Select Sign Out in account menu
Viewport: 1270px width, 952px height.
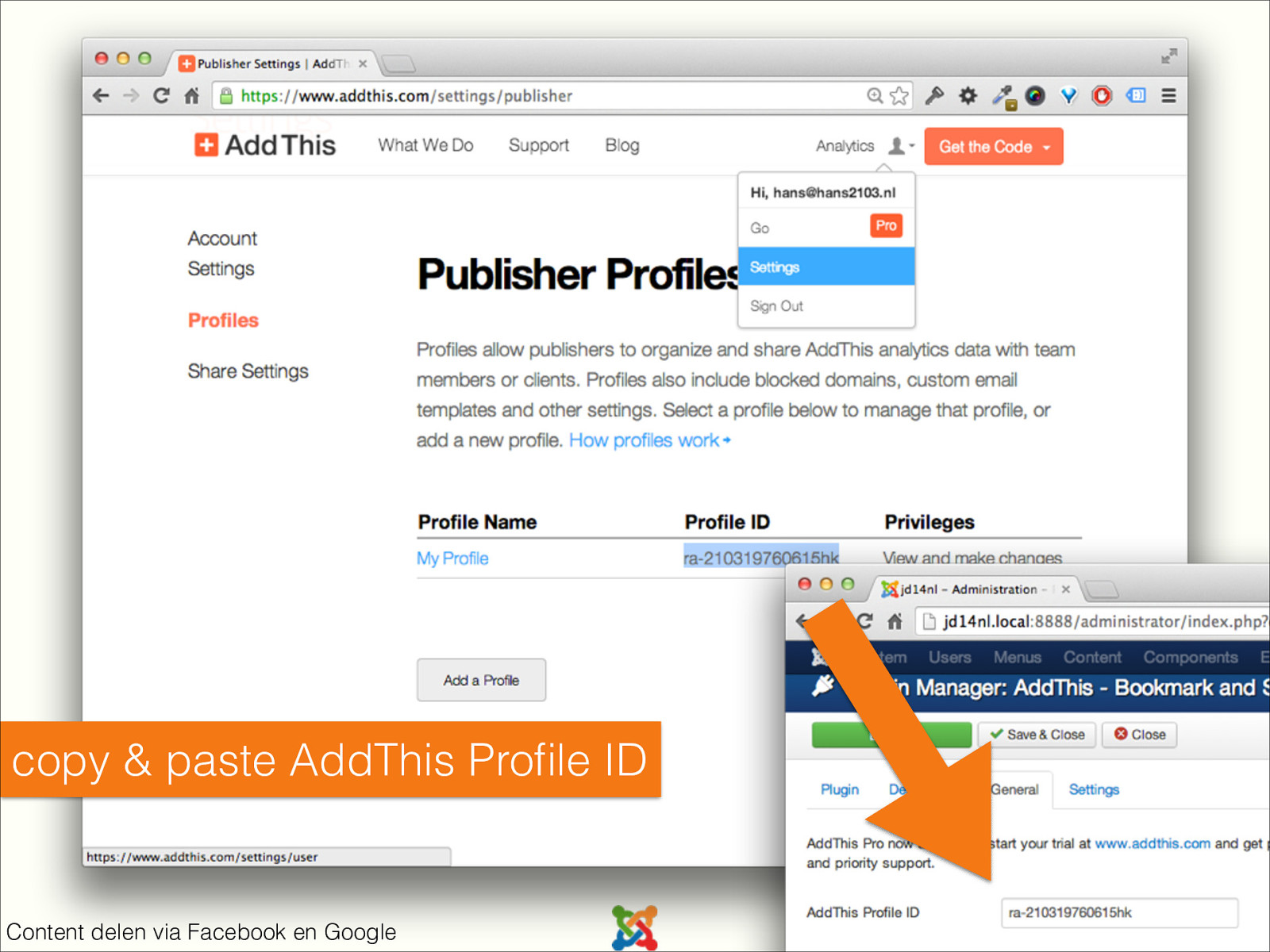826,305
